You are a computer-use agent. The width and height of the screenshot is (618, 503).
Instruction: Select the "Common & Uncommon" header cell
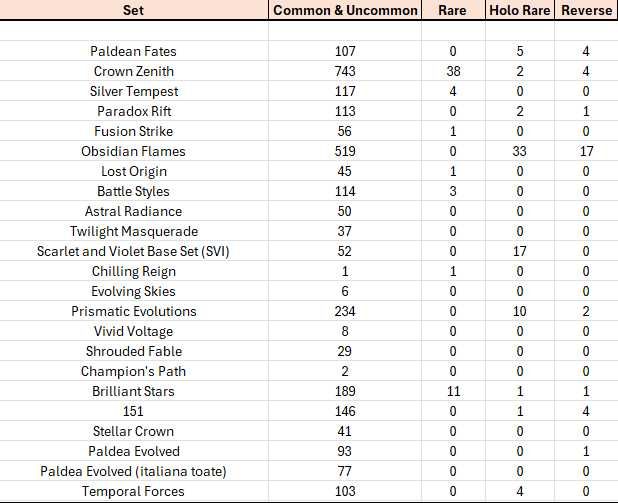[346, 10]
